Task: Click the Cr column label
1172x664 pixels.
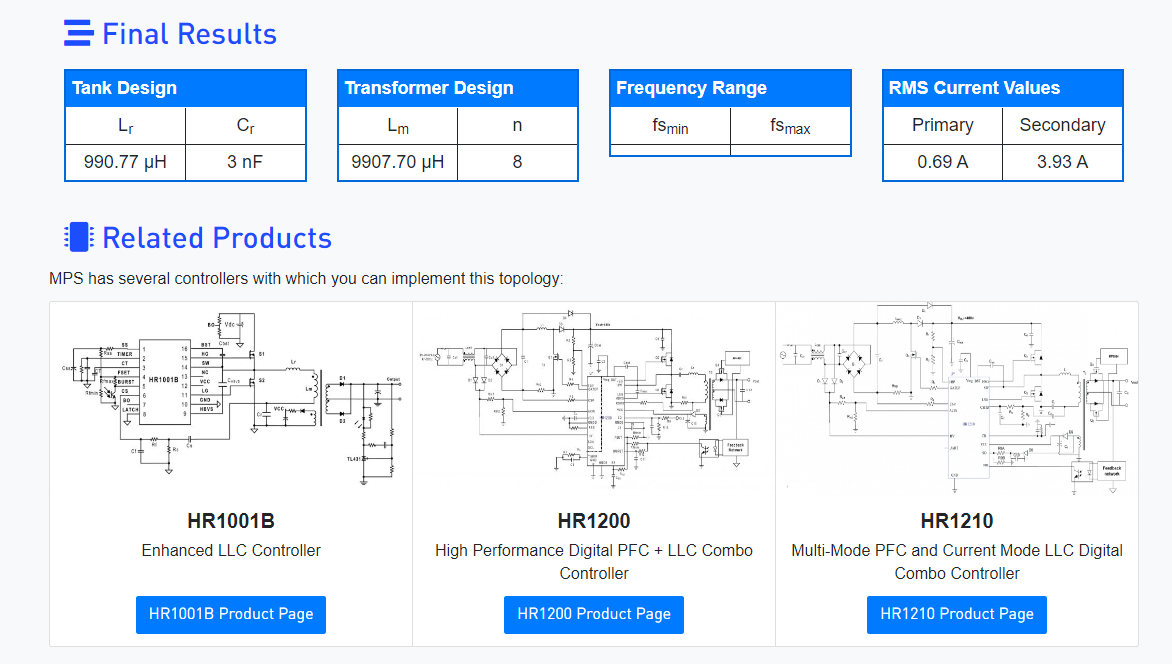Action: [x=245, y=126]
